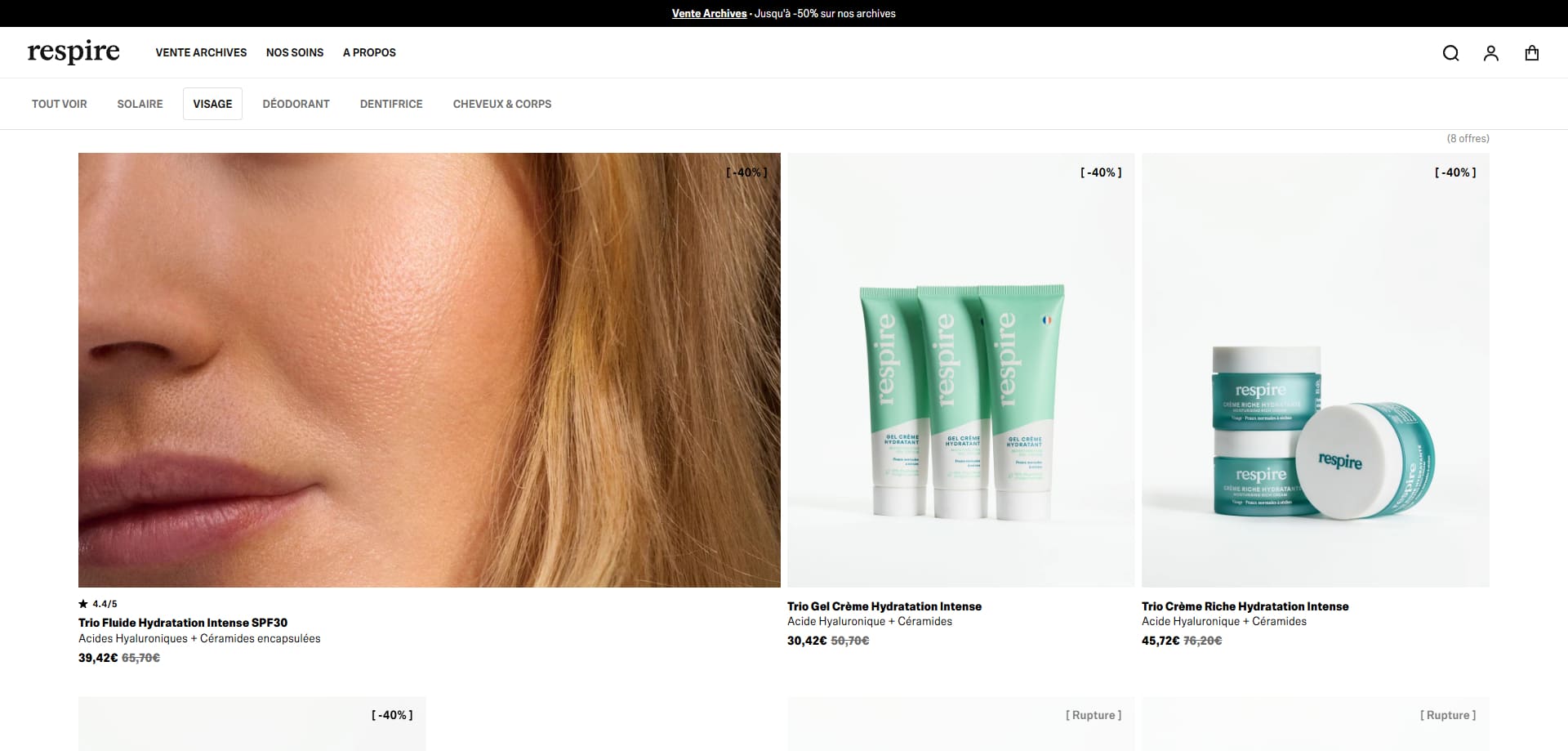Click the -40% badge on Trio Crème Riche
This screenshot has width=1568, height=751.
click(1455, 172)
